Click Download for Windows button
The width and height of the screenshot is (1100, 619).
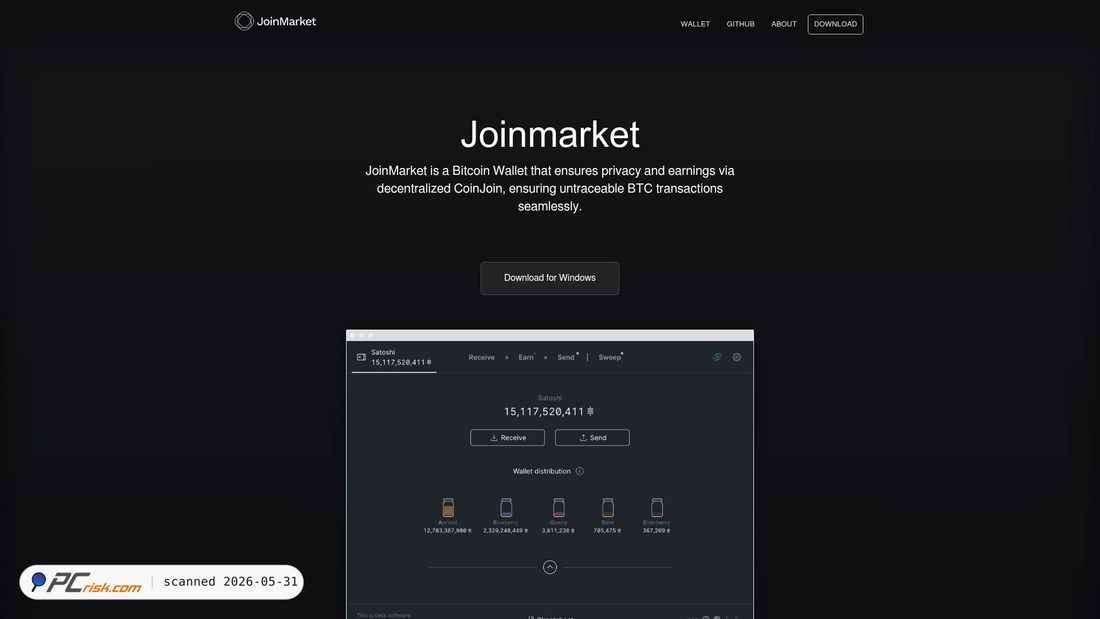[x=549, y=278]
